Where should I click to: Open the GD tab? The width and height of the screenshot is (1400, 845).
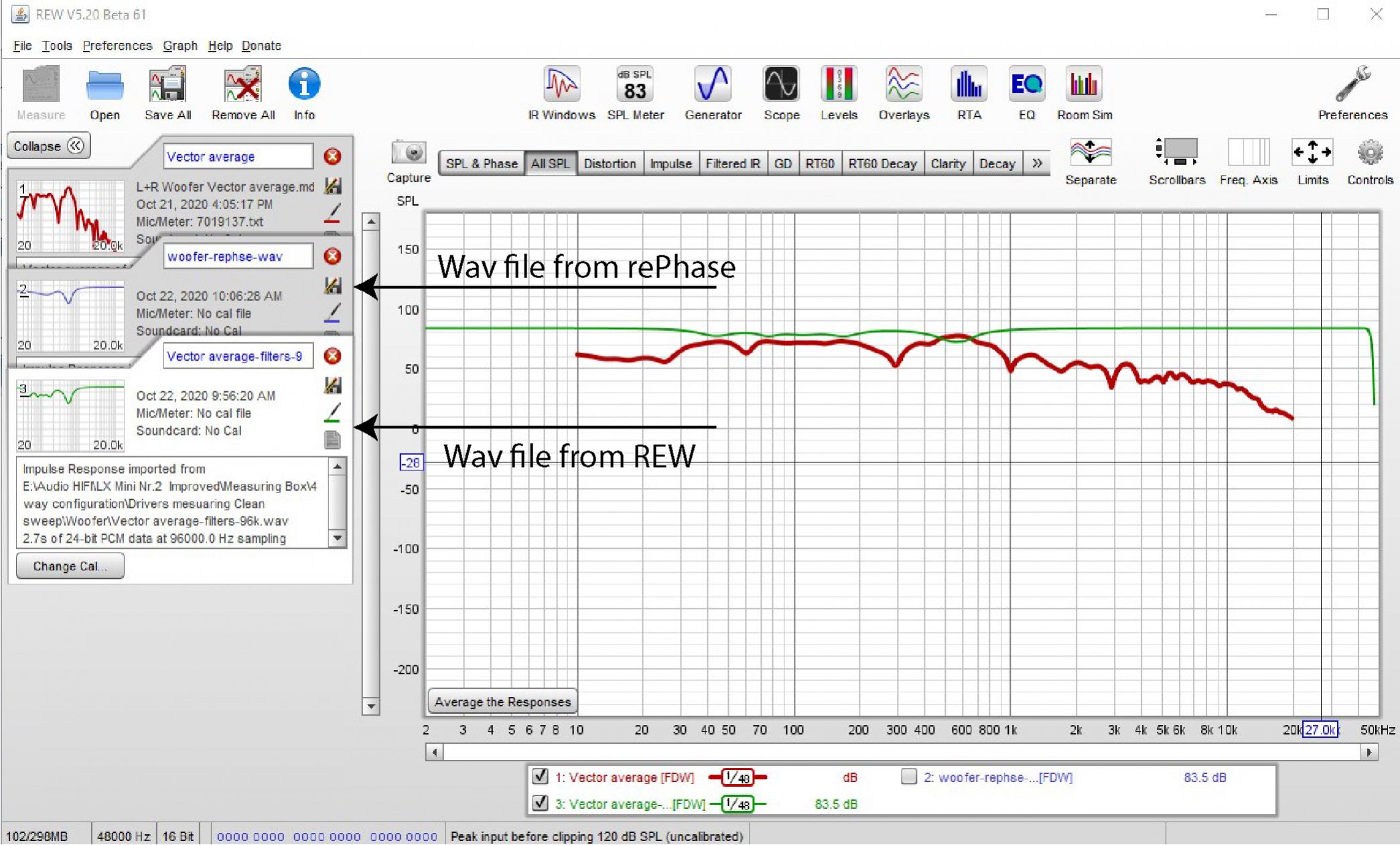[x=783, y=163]
